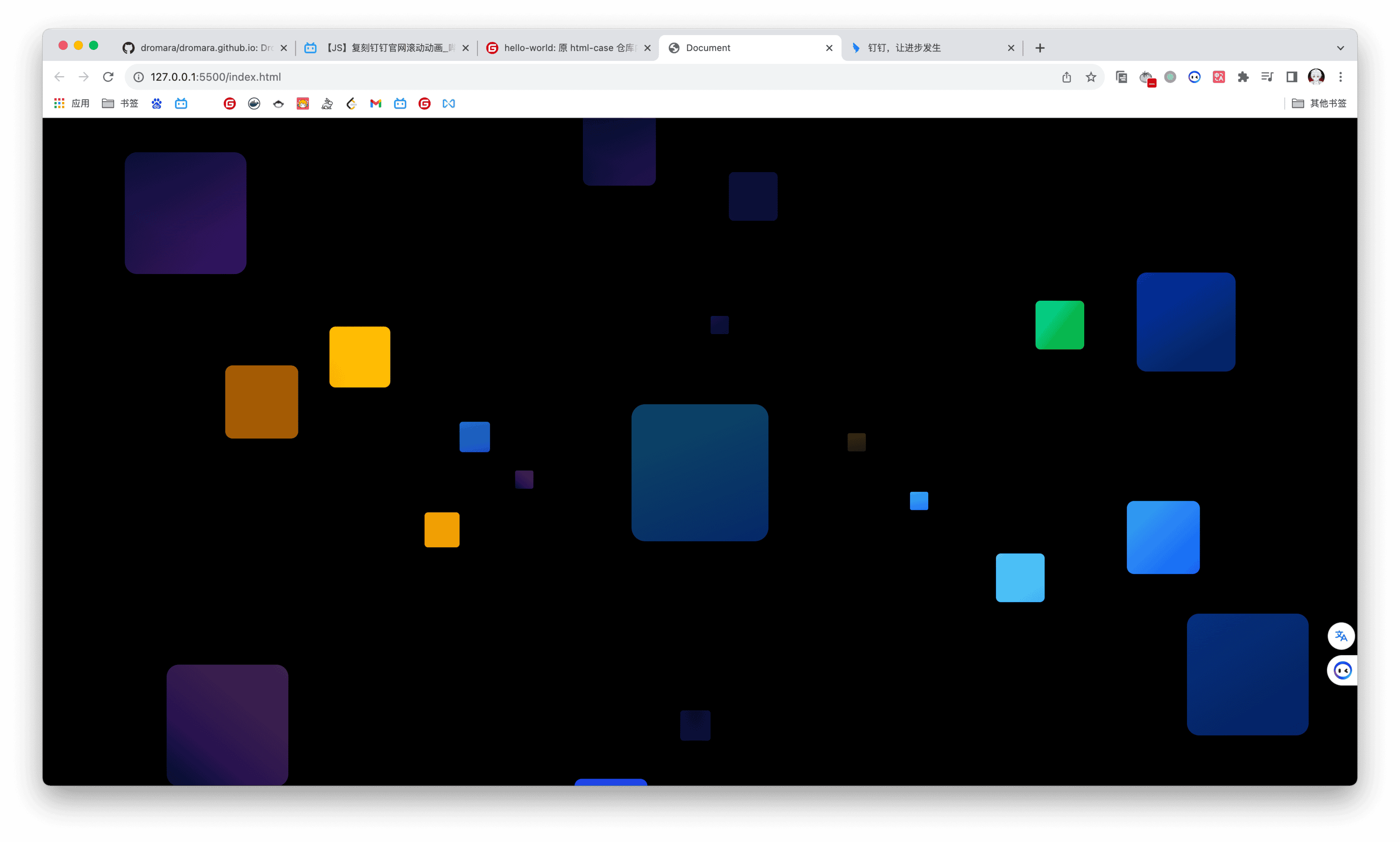The image size is (1400, 842).
Task: Open the 书签 bookmarks folder
Action: click(x=120, y=103)
